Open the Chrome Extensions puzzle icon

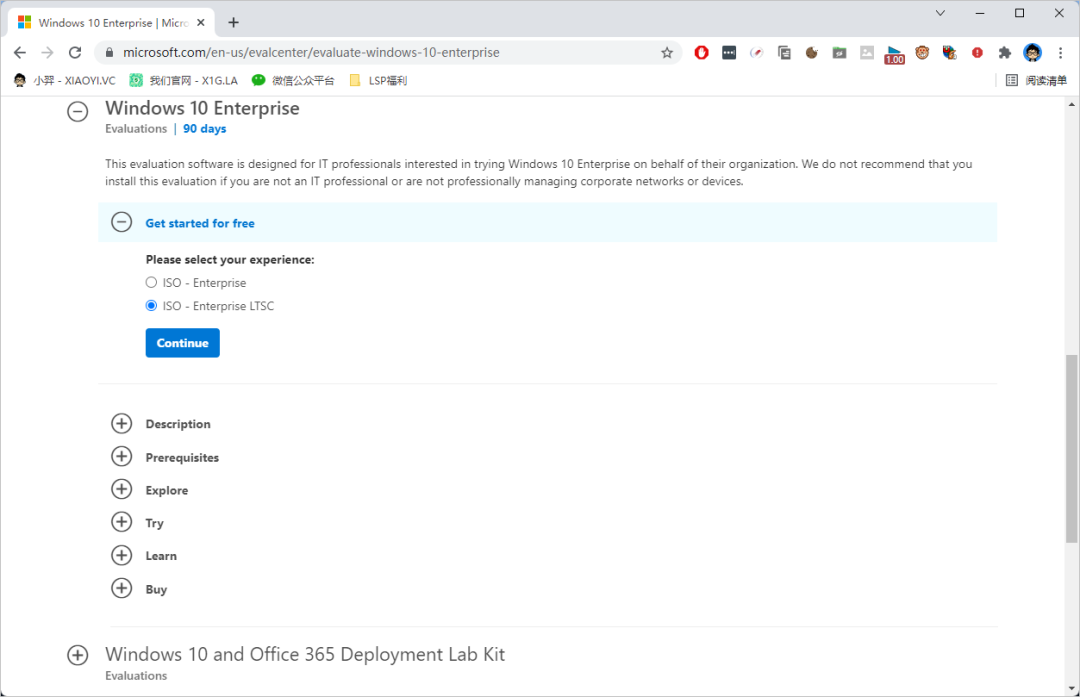point(1005,53)
